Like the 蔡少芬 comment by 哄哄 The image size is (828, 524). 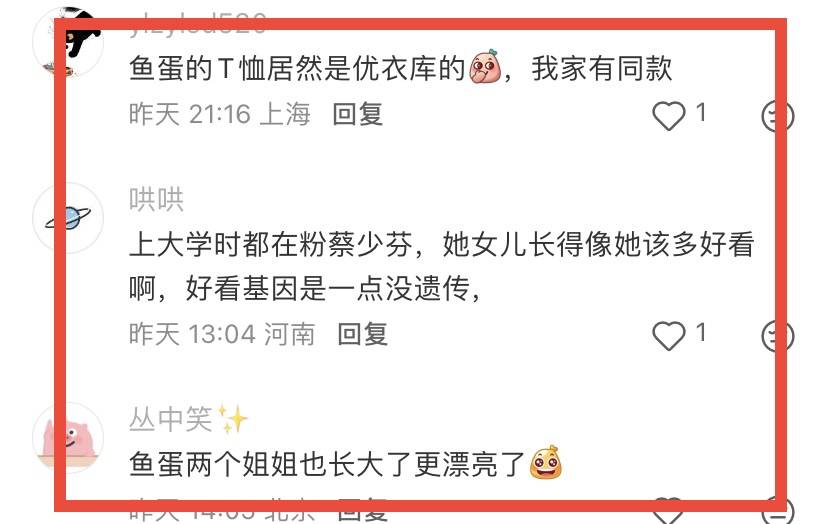tap(669, 336)
